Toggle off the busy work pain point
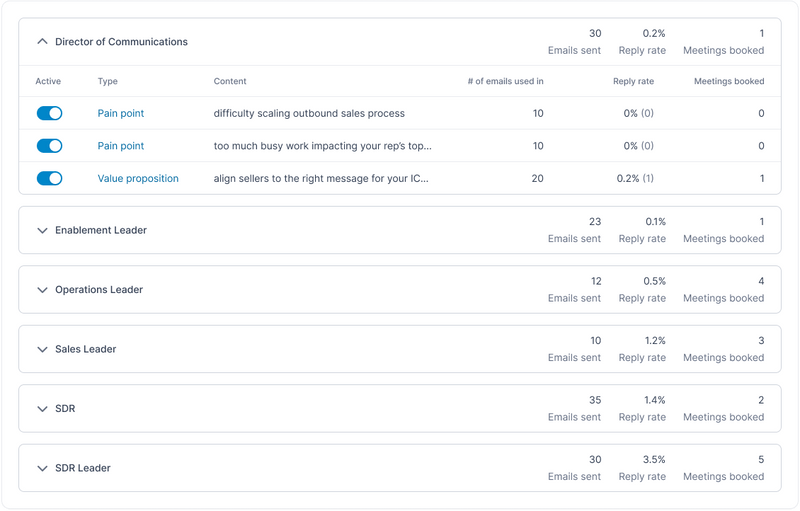The image size is (800, 511). (x=49, y=146)
